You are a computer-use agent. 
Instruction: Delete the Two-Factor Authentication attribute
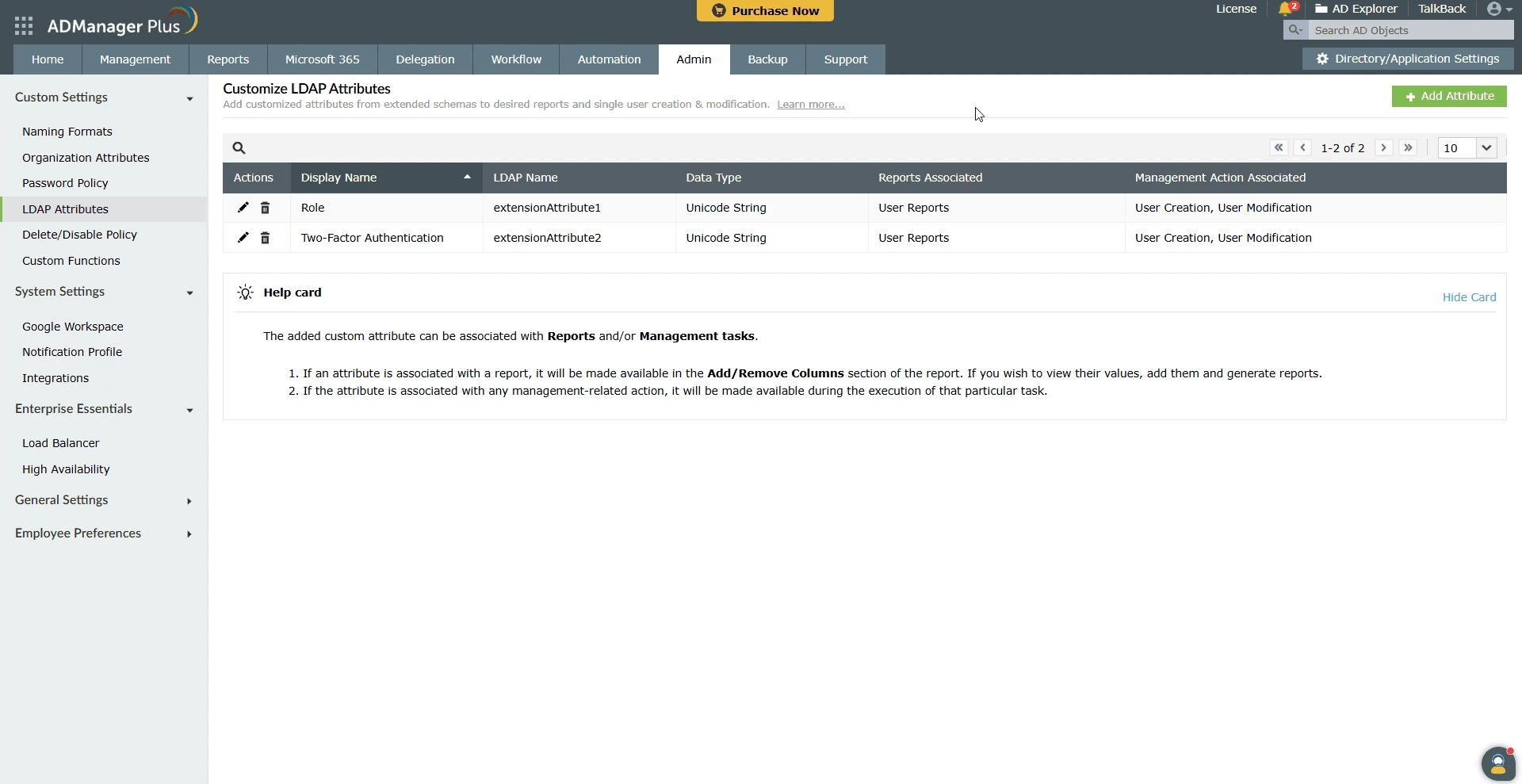[265, 238]
